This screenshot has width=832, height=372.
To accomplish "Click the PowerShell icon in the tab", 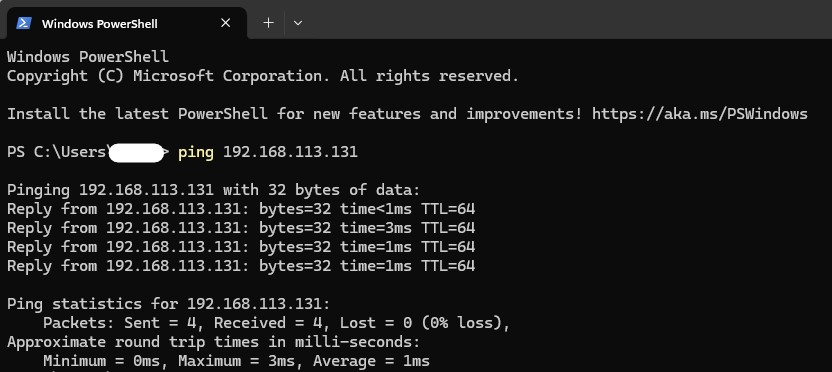I will [x=24, y=23].
